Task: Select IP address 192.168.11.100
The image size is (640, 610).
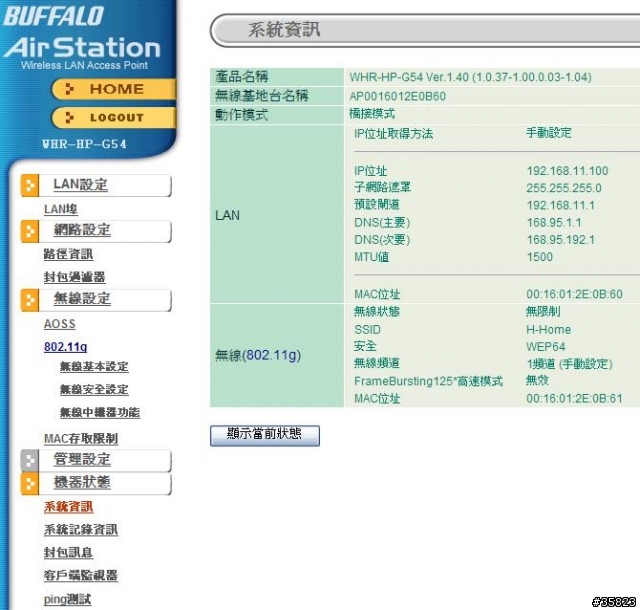Action: [x=567, y=171]
